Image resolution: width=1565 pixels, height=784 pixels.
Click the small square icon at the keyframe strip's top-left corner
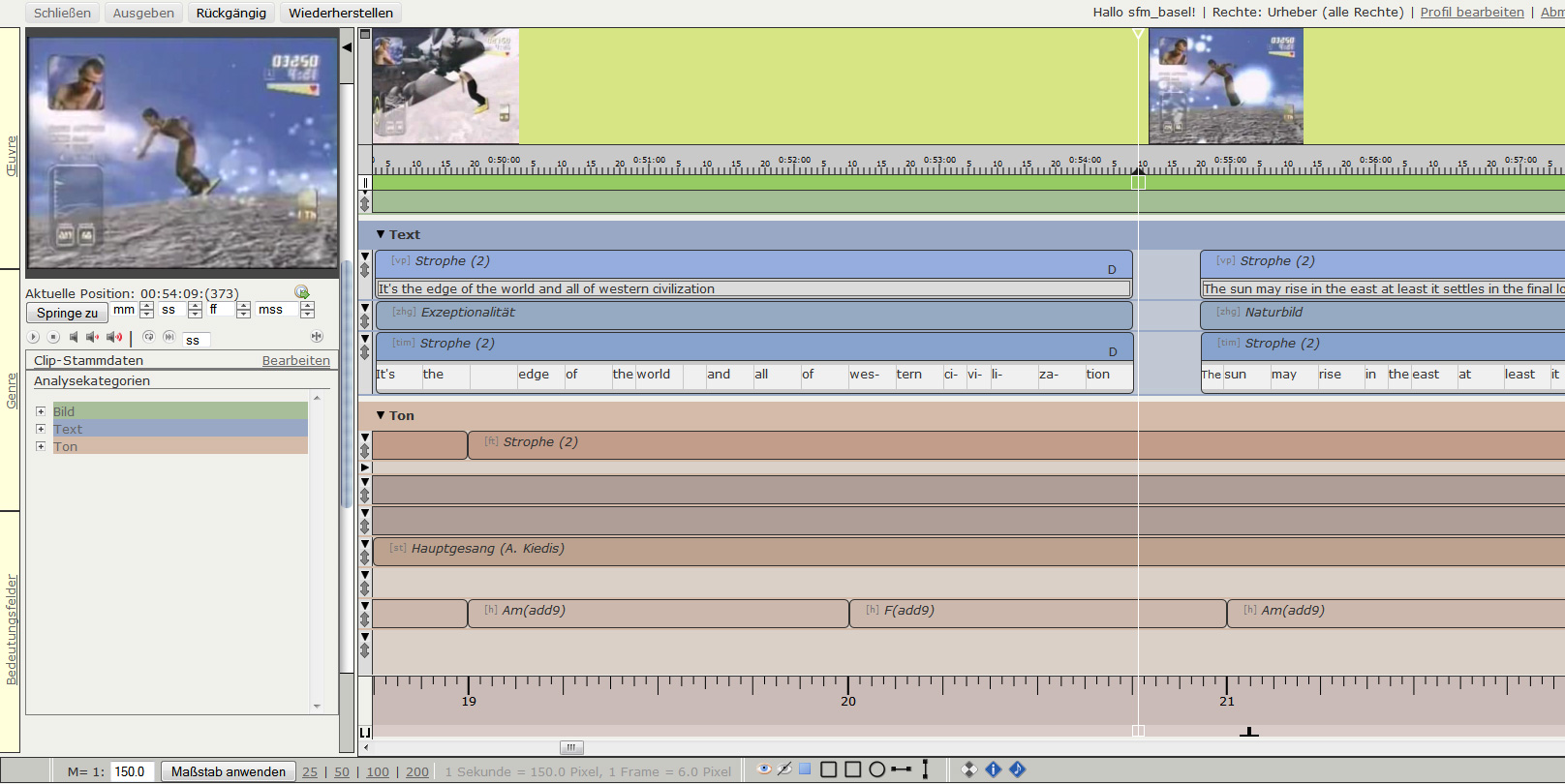(365, 34)
